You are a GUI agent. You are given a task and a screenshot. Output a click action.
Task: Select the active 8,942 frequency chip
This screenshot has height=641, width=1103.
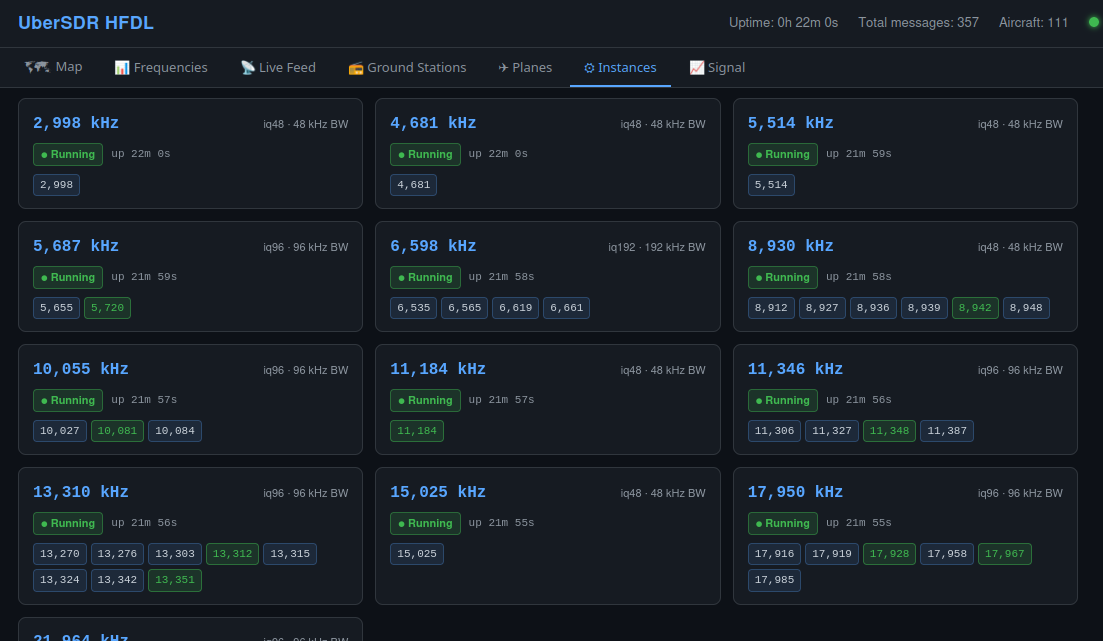point(975,308)
